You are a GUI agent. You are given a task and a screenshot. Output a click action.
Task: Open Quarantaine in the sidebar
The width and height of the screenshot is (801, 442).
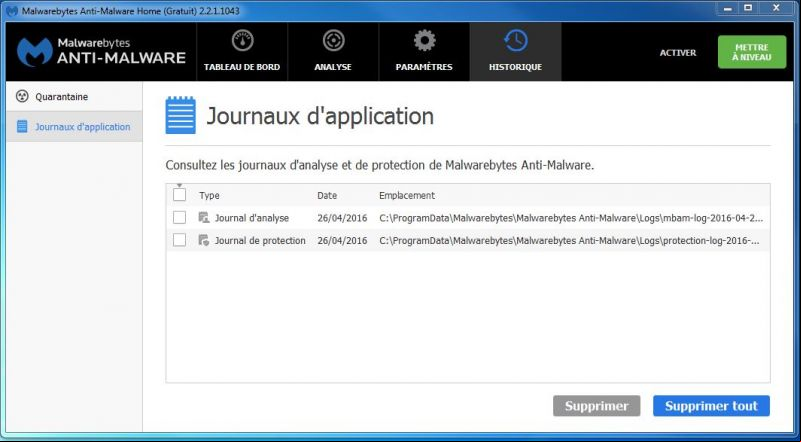[x=75, y=96]
